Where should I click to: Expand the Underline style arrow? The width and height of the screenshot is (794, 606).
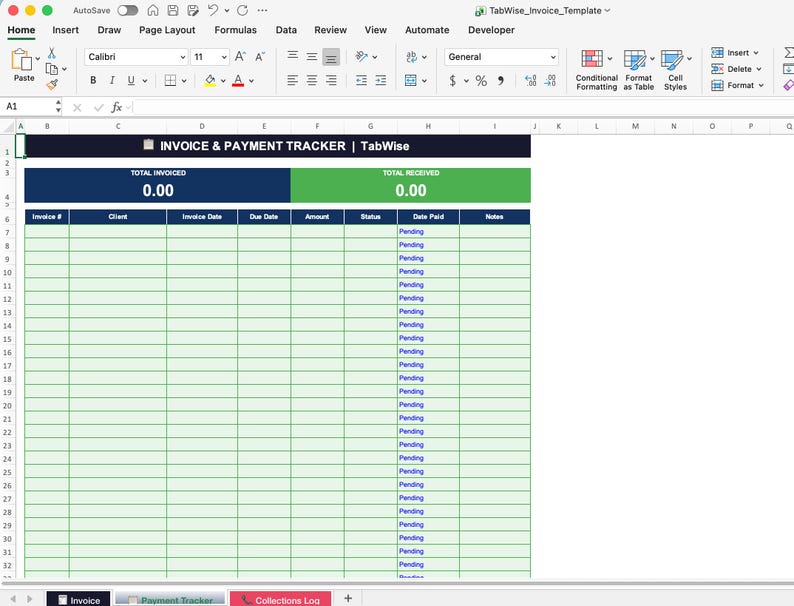145,80
